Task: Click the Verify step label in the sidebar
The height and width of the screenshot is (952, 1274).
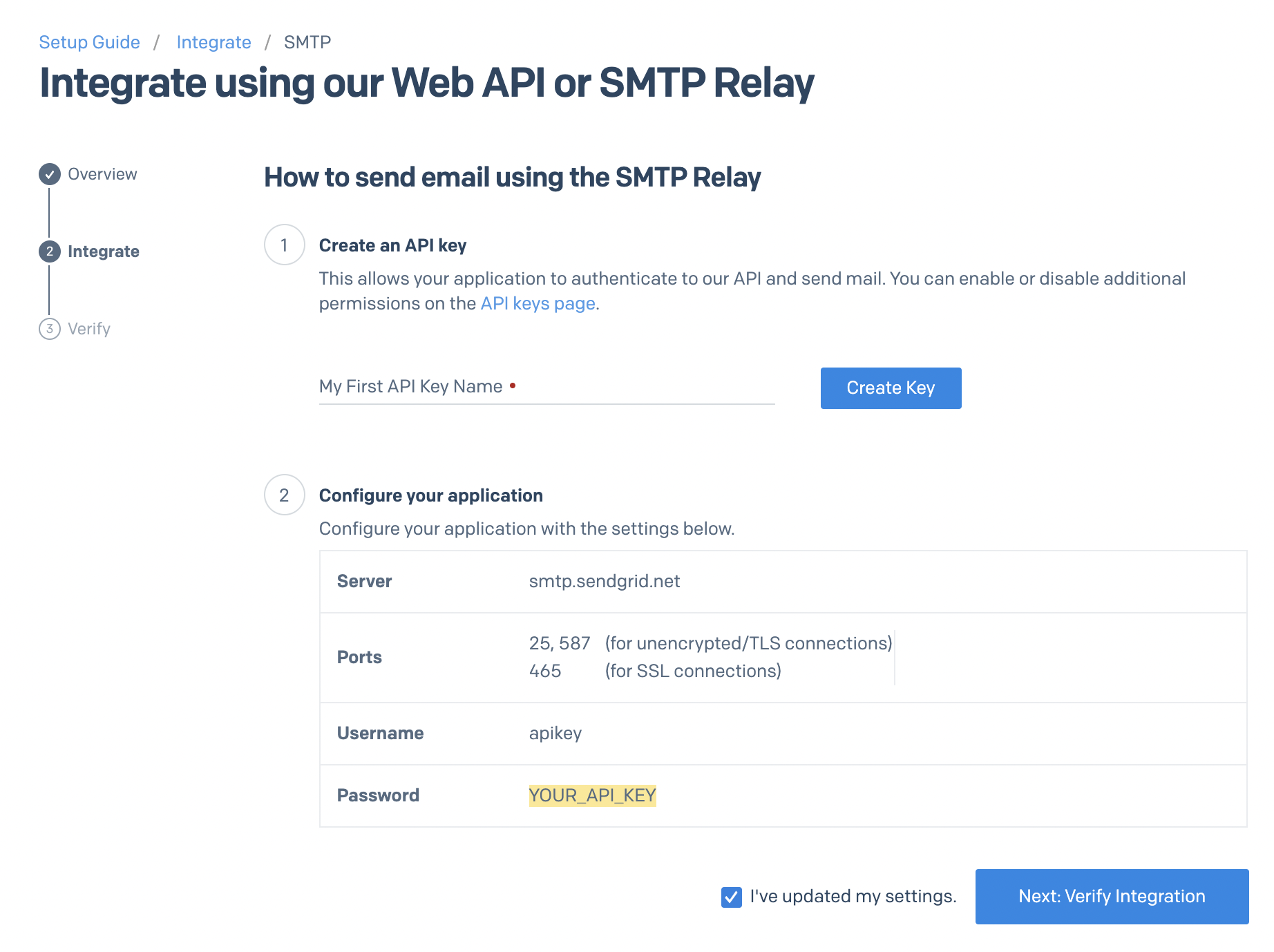Action: [88, 329]
